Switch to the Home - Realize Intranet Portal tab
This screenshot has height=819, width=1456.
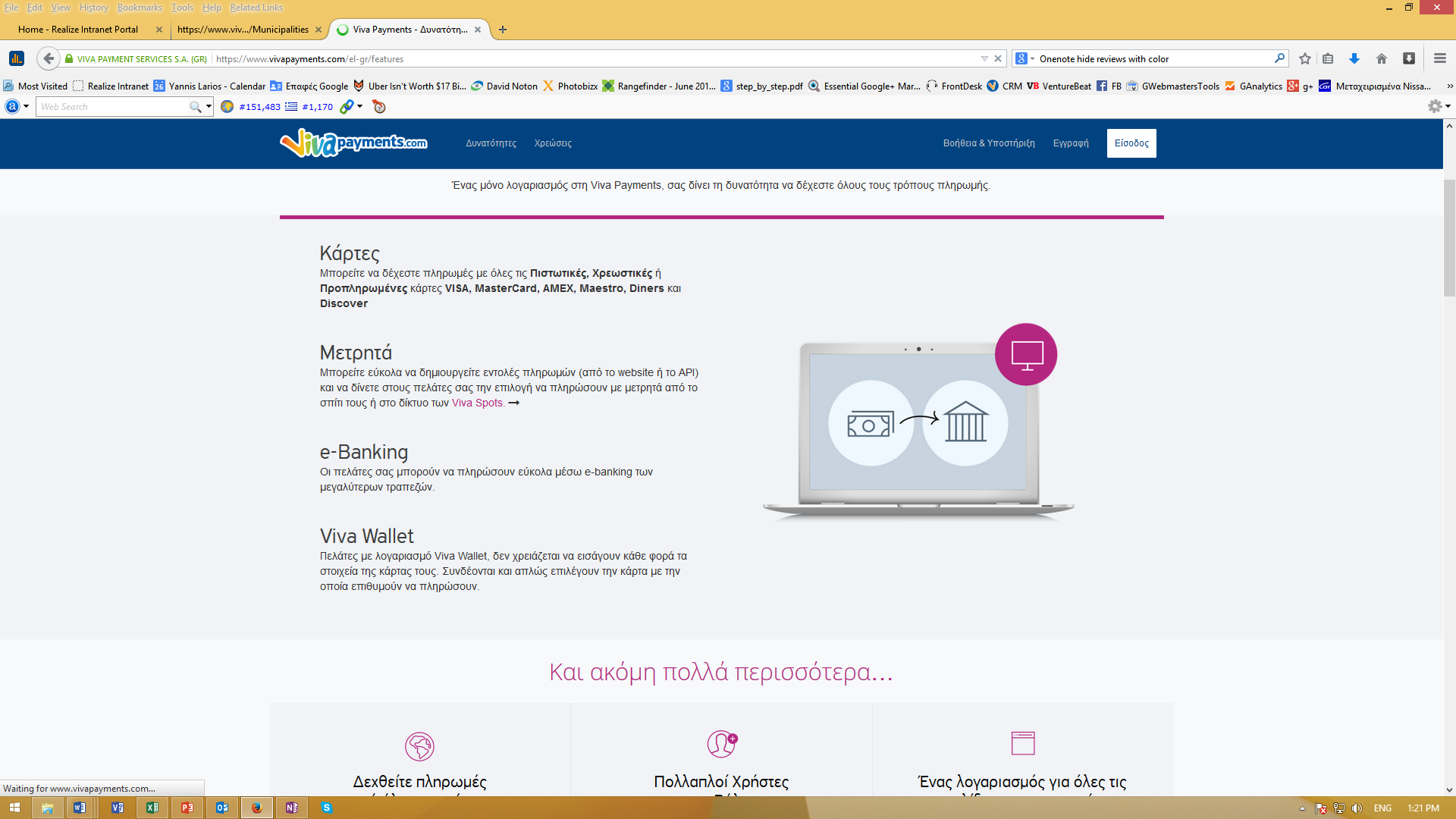tap(78, 30)
